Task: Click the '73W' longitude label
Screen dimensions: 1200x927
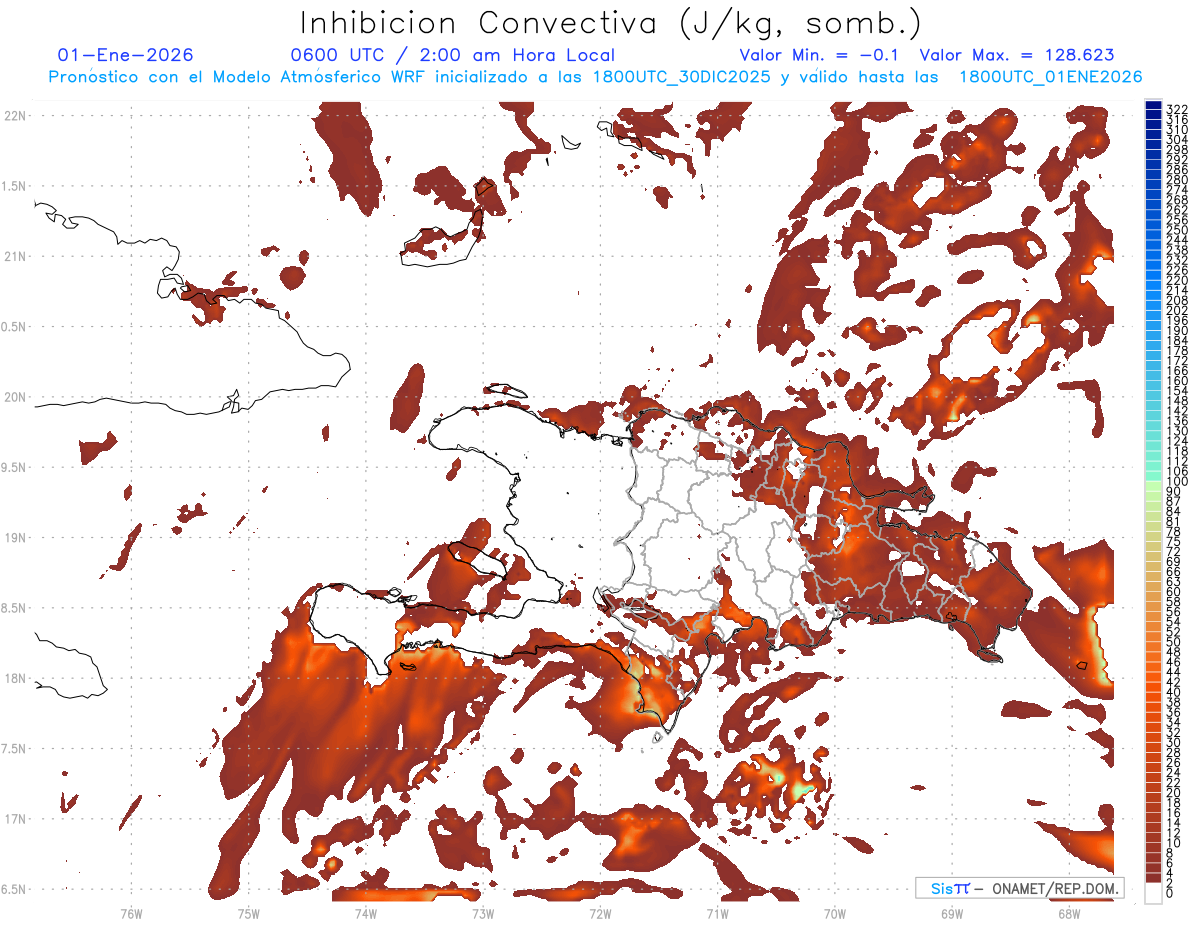Action: click(483, 913)
